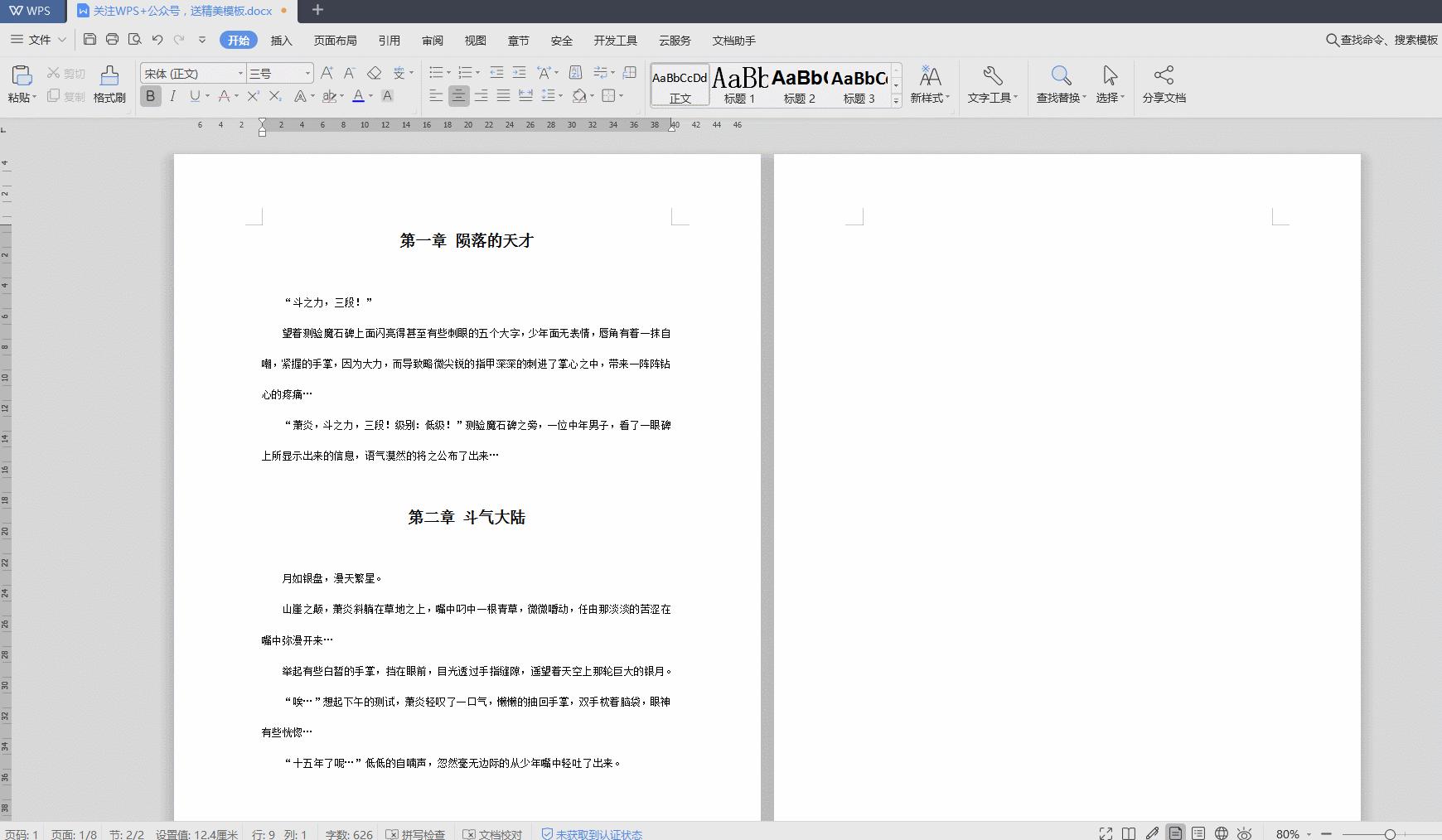Viewport: 1442px width, 840px height.
Task: Open the font name dropdown showing 宋体(正文)
Action: click(x=239, y=73)
